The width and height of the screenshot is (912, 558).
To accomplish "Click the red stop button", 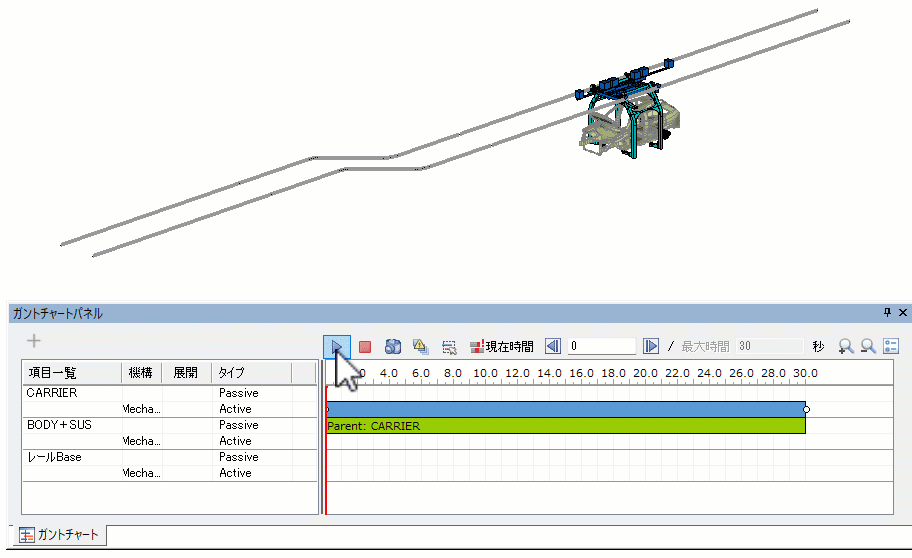I will click(365, 347).
